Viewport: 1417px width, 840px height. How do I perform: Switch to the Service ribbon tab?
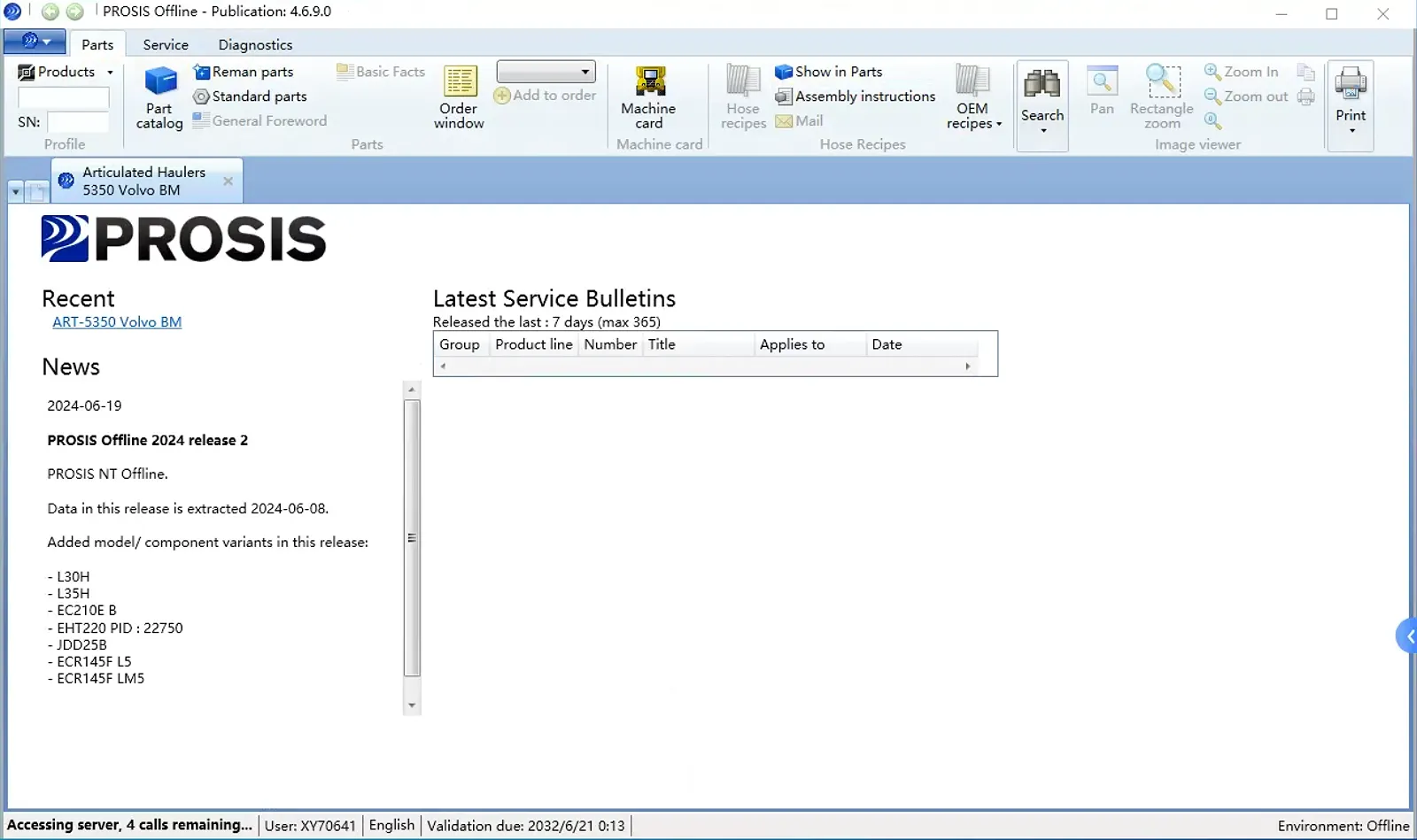[166, 44]
